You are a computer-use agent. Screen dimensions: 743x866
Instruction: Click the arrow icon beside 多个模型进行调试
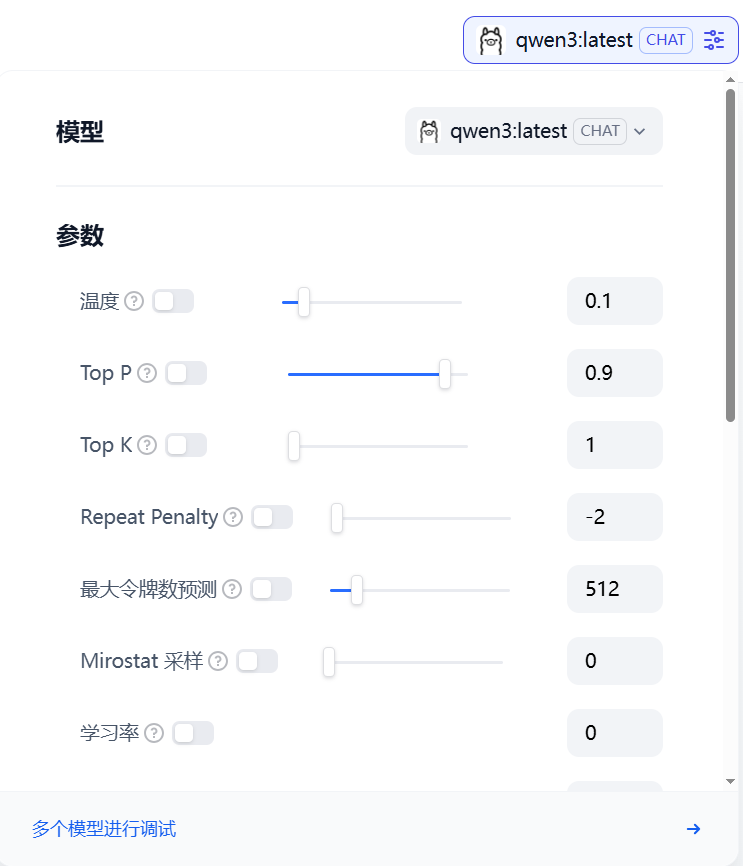693,829
